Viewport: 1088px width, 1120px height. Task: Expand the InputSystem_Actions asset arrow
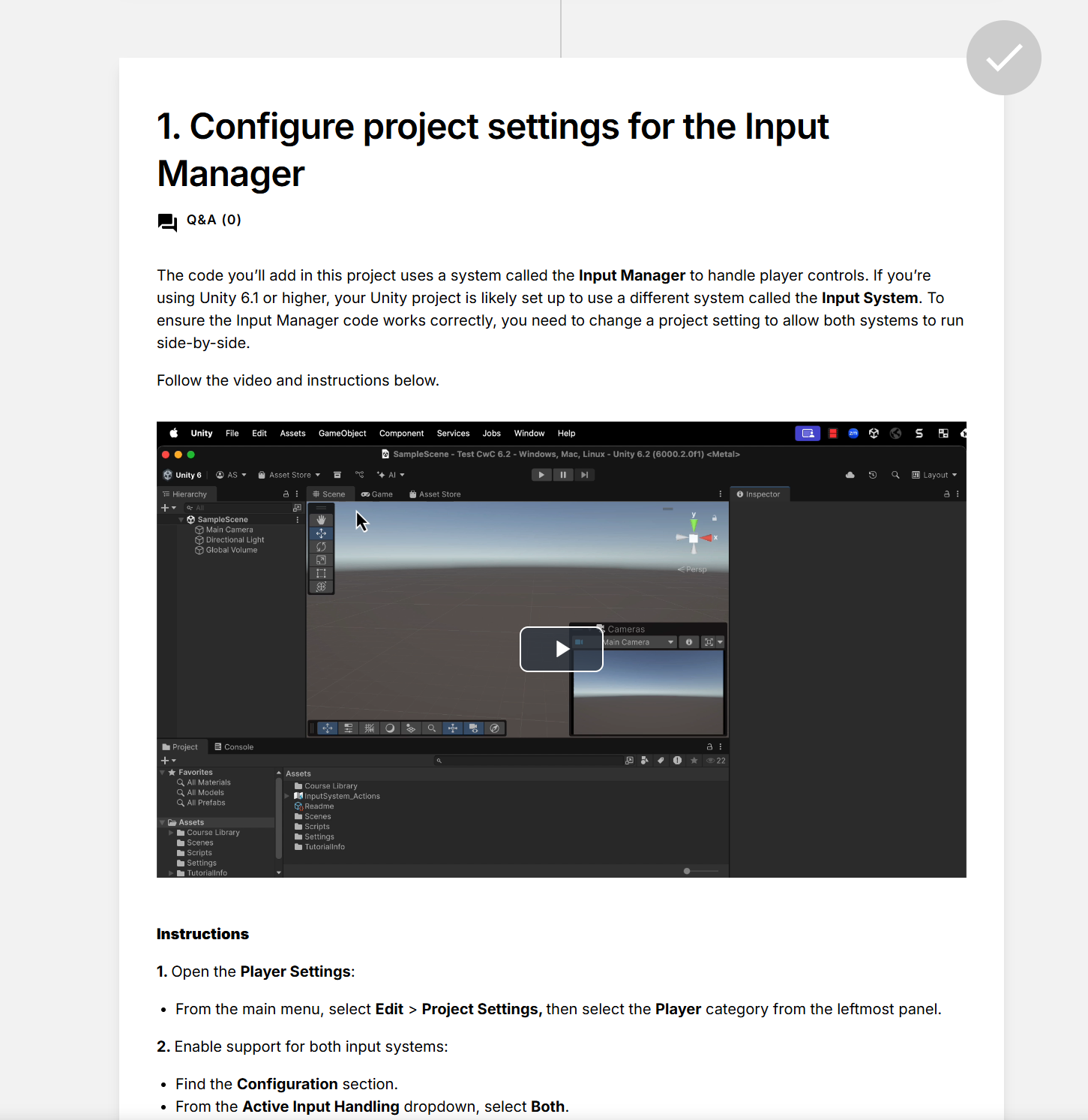[287, 796]
